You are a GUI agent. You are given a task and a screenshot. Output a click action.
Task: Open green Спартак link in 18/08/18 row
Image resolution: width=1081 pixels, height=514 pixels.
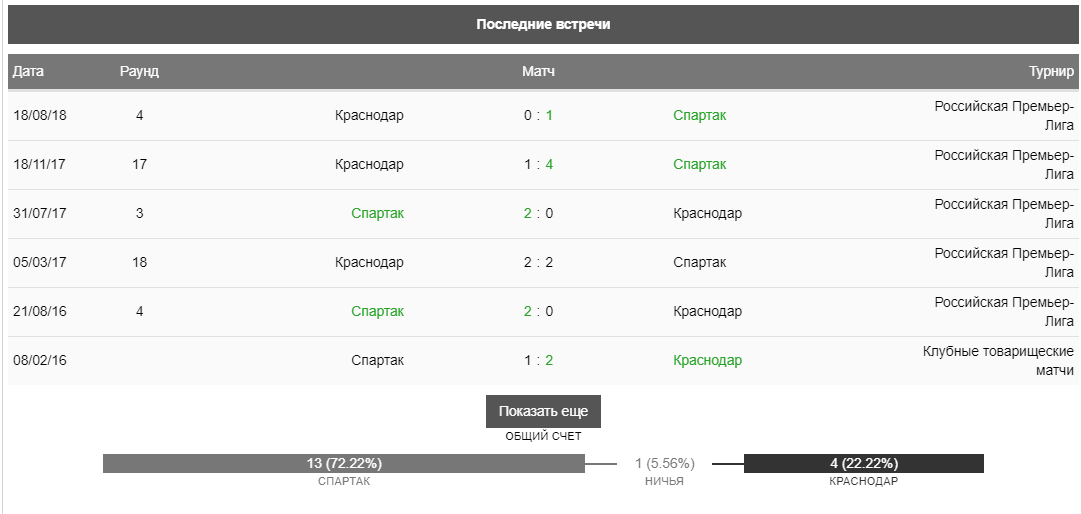coord(700,116)
